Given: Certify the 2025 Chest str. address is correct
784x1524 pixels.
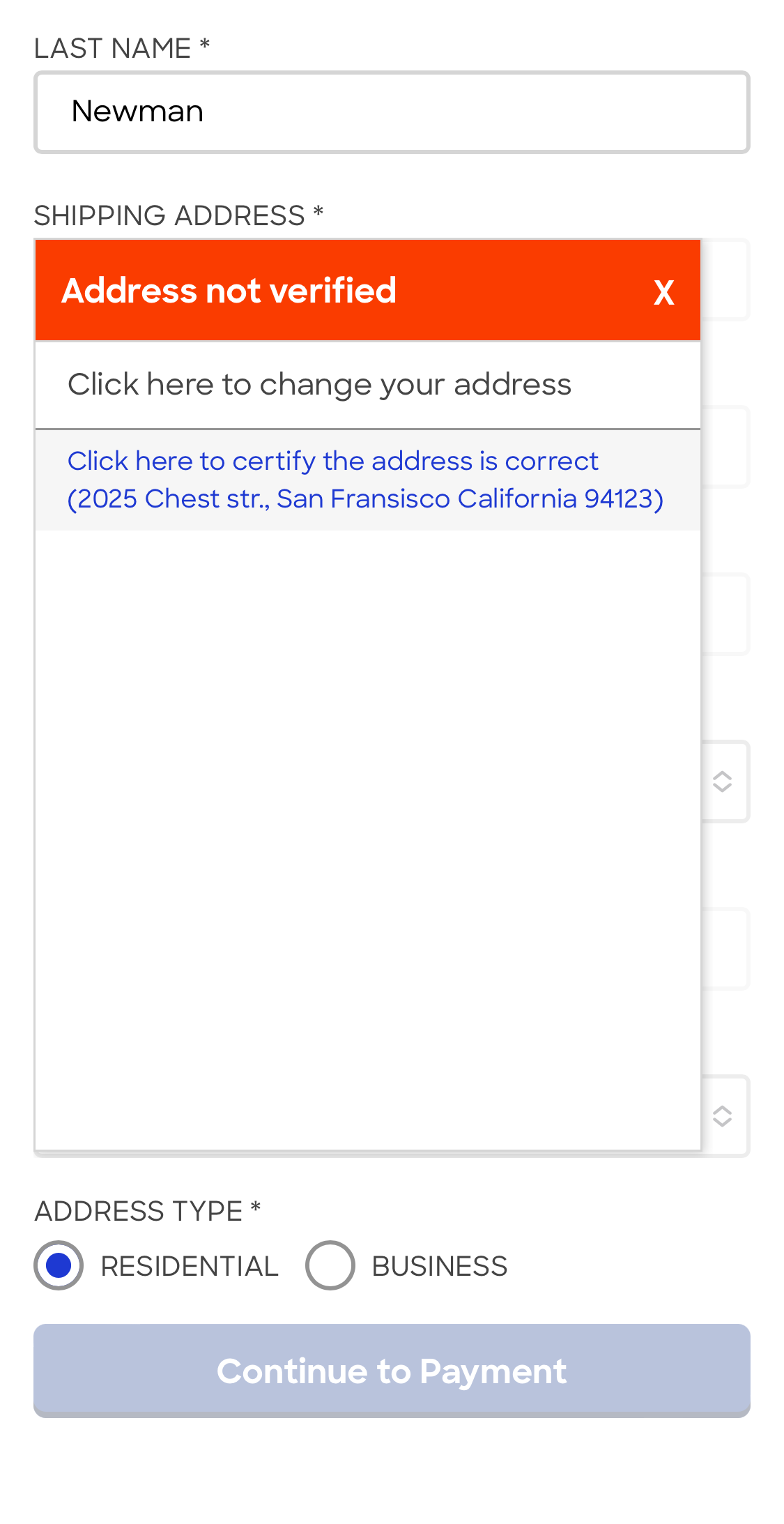Looking at the screenshot, I should click(x=365, y=480).
